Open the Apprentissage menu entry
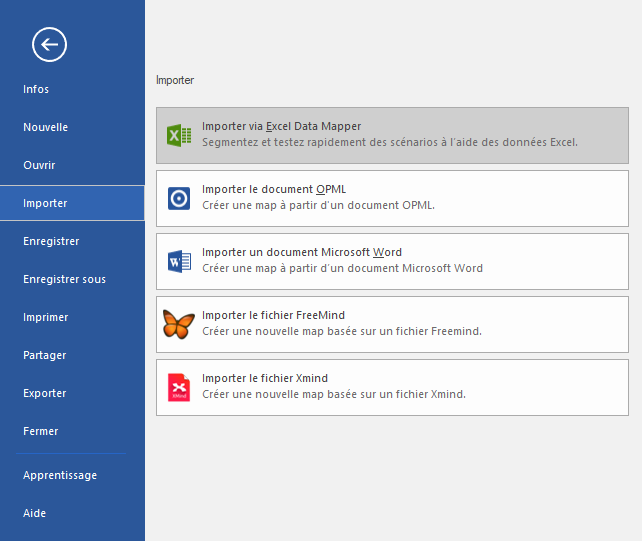The width and height of the screenshot is (642, 541). [x=60, y=475]
